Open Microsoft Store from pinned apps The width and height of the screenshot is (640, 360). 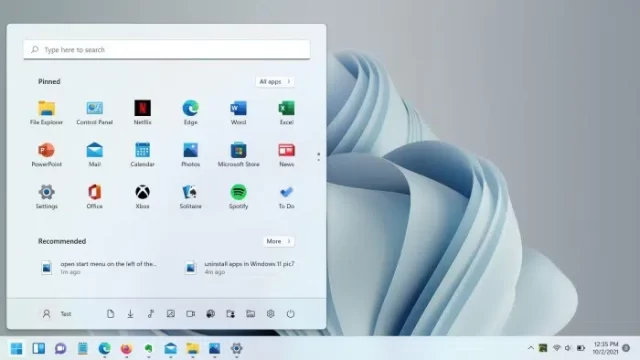238,154
